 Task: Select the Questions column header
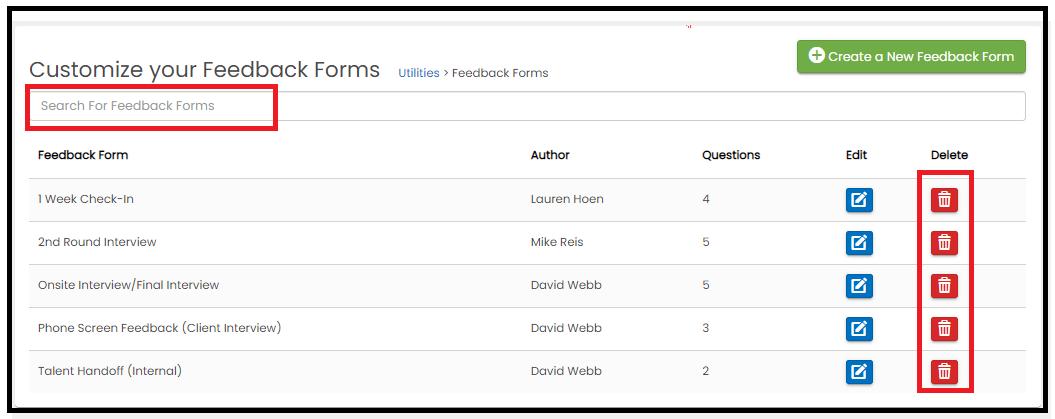tap(731, 155)
